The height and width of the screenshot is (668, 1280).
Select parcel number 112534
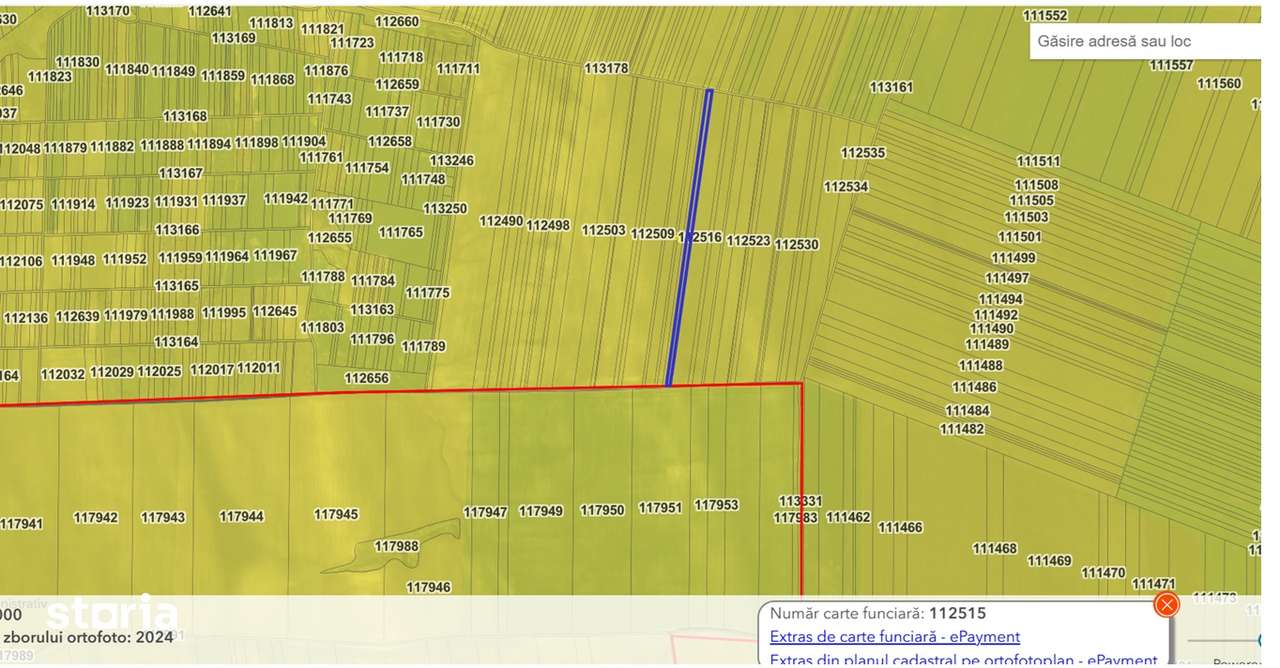coord(846,186)
